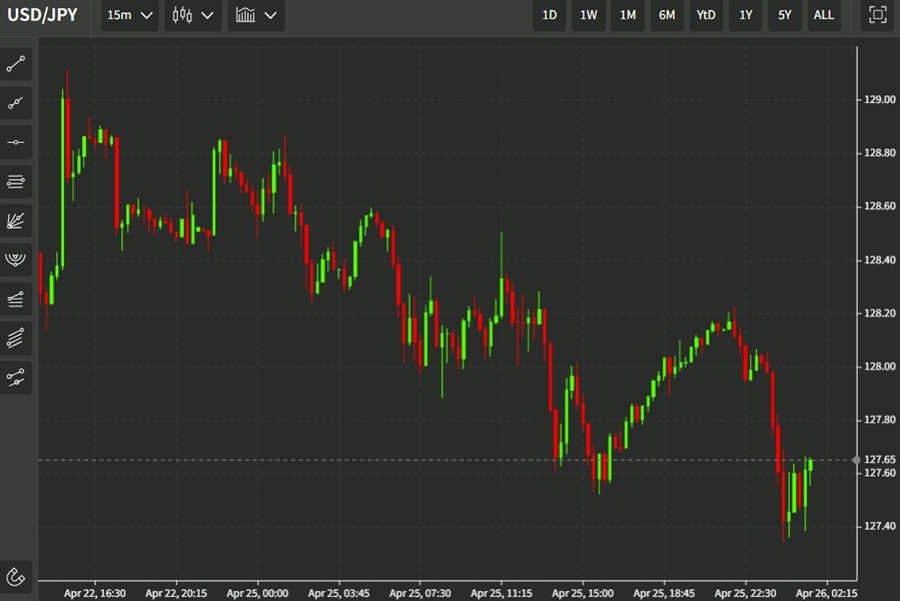The image size is (900, 601).
Task: Select the regression channel tool
Action: [16, 378]
